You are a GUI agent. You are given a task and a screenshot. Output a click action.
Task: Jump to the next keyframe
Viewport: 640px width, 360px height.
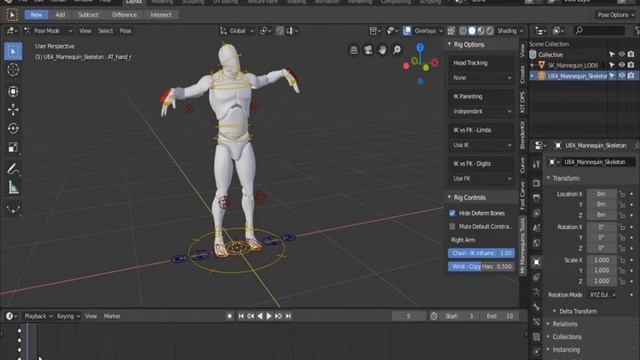point(278,316)
